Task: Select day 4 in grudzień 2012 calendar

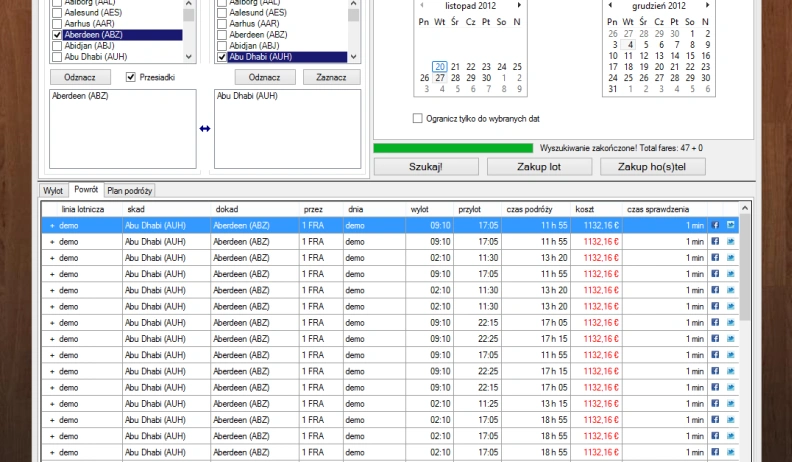Action: click(630, 44)
